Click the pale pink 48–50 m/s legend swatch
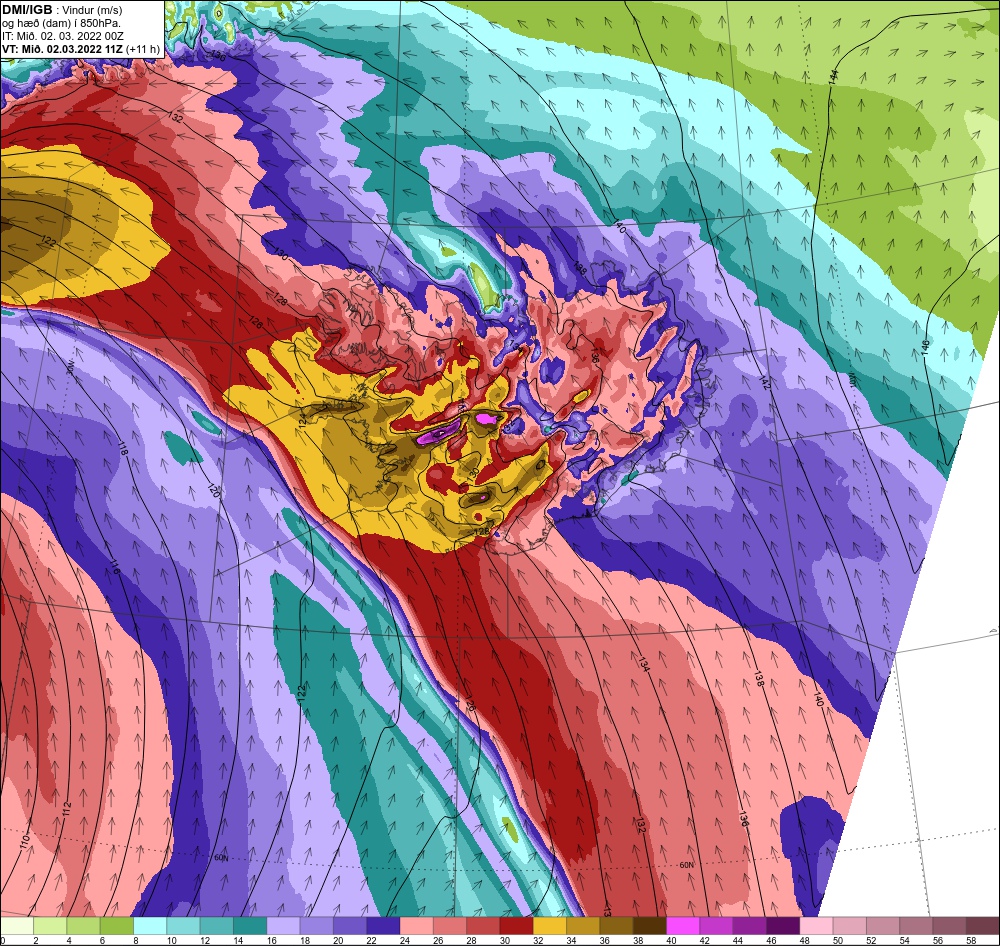The image size is (1000, 946). [816, 926]
